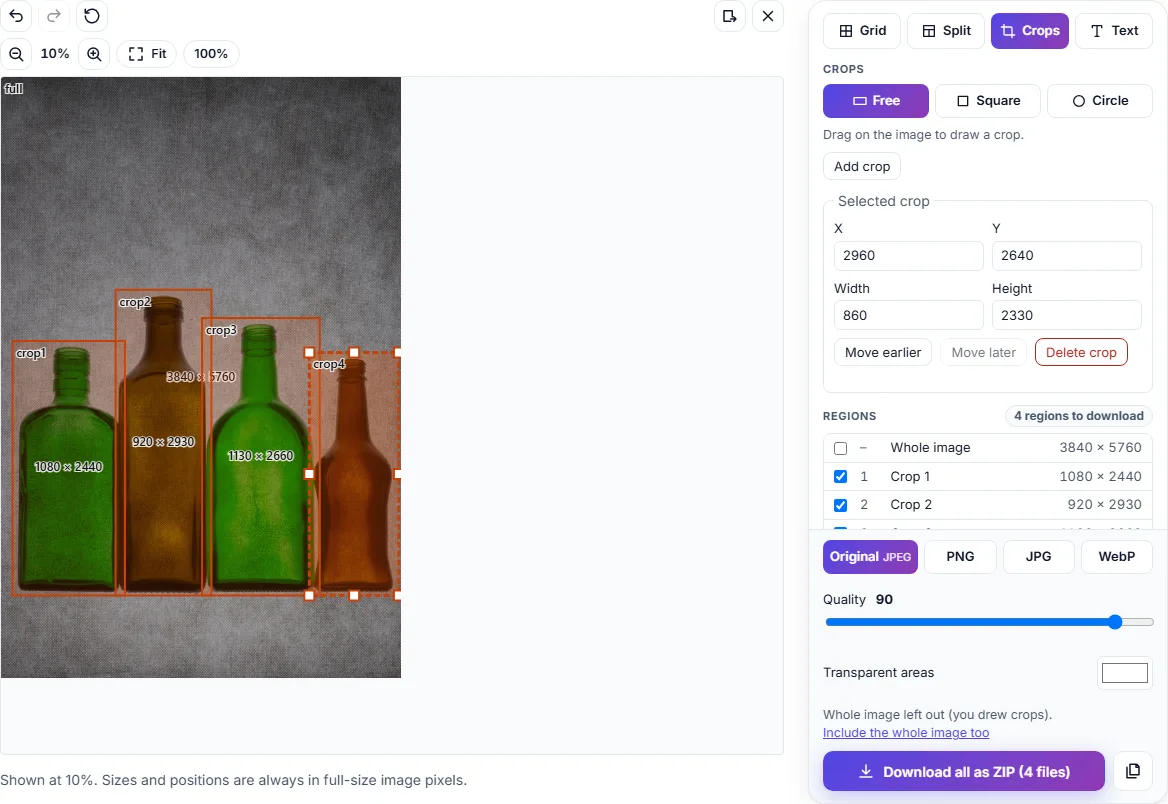This screenshot has height=804, width=1168.
Task: Tick the Whole image checkbox
Action: 840,448
